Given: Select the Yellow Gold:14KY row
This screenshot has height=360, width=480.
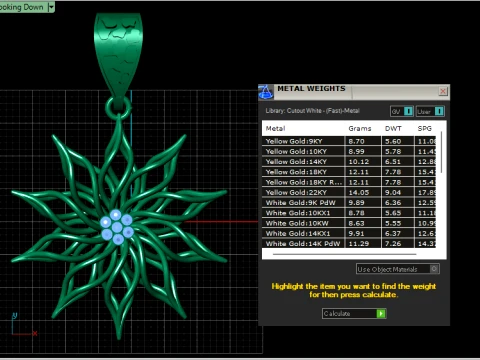Looking at the screenshot, I should point(349,162).
